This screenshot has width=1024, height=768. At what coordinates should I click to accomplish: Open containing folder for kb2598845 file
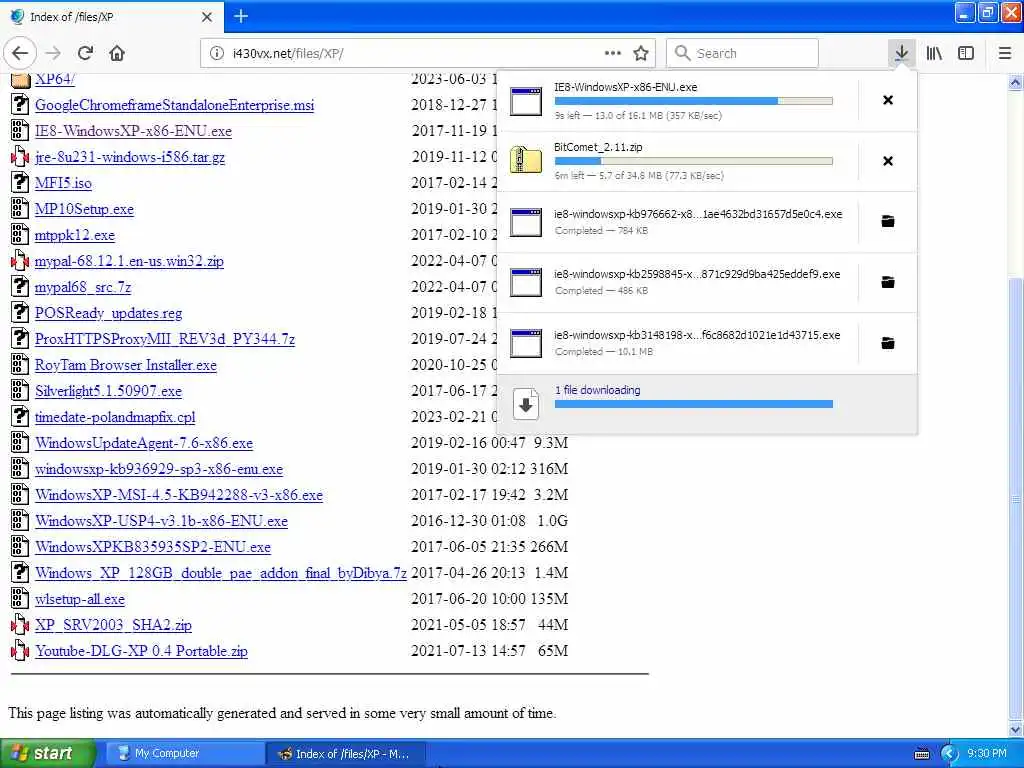888,282
